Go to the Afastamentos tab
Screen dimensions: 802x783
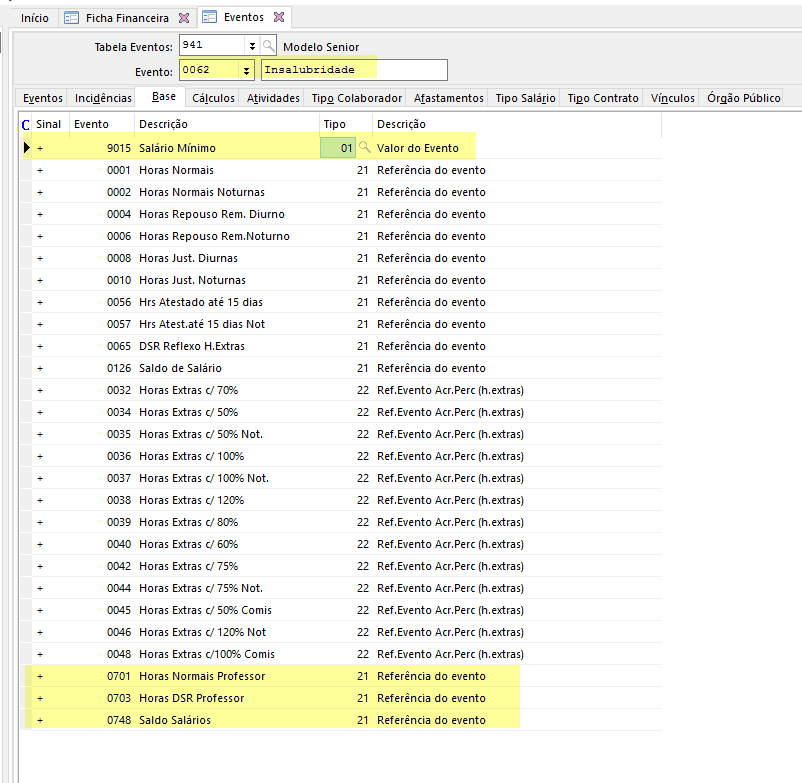(x=448, y=98)
